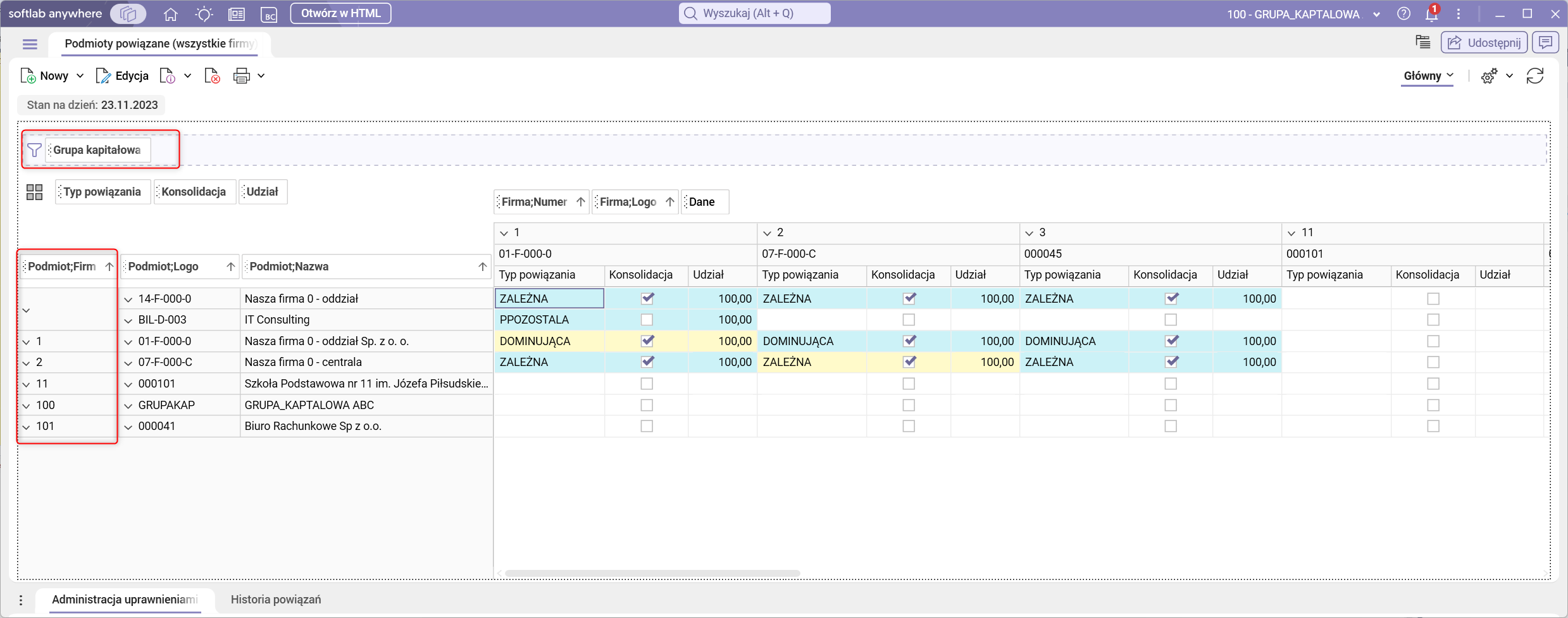Click the horizontal scrollbar under the table

click(x=652, y=574)
